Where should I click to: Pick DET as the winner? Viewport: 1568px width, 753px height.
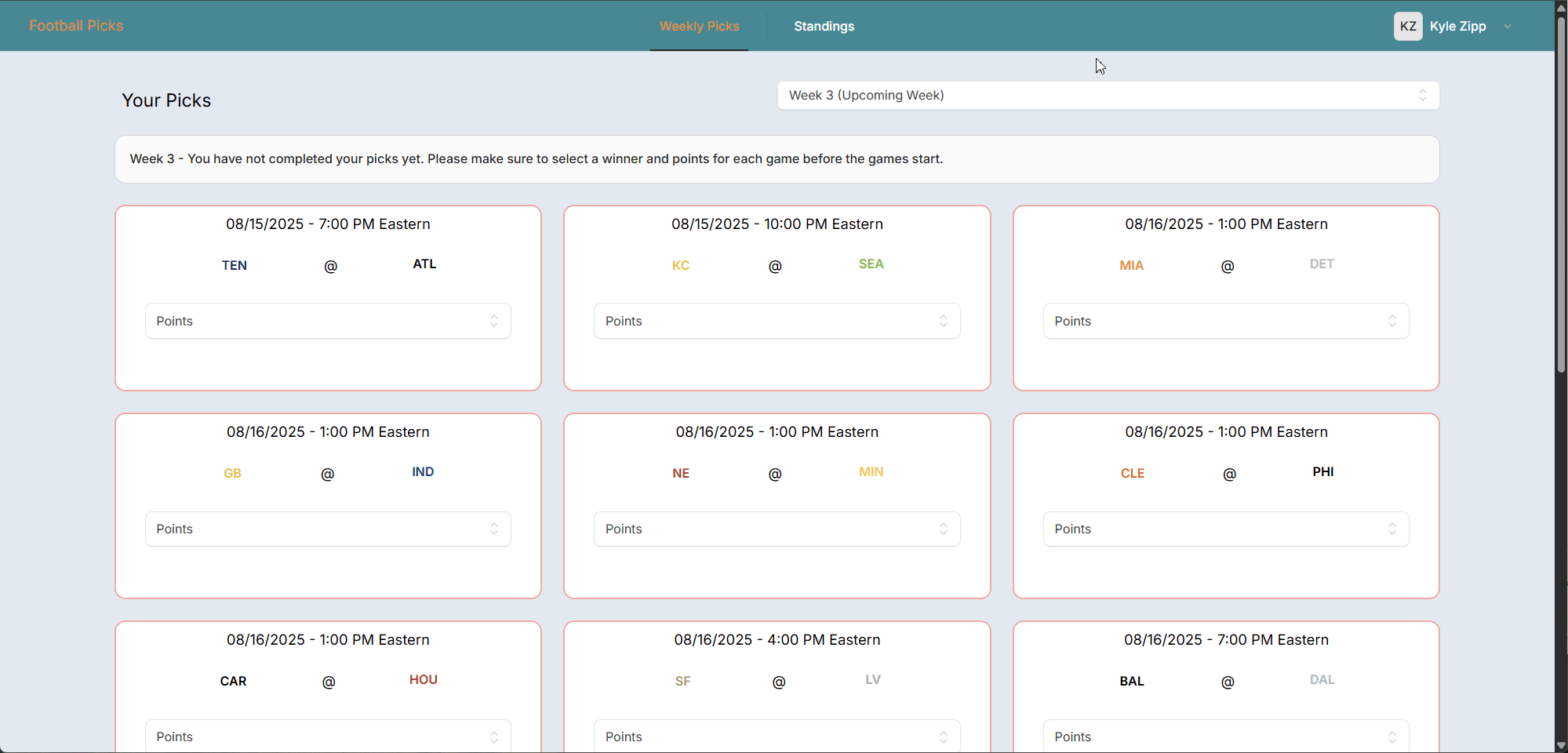pos(1322,264)
